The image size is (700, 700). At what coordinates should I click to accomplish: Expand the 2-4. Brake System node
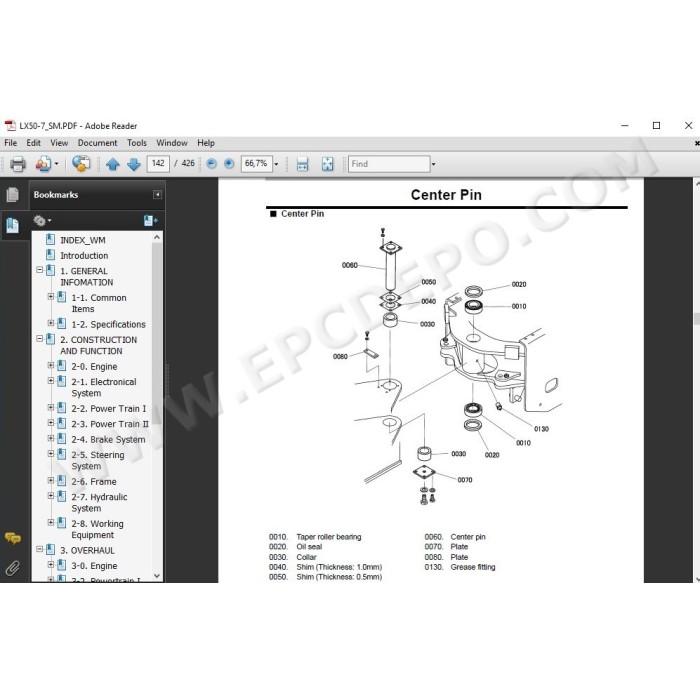point(50,438)
